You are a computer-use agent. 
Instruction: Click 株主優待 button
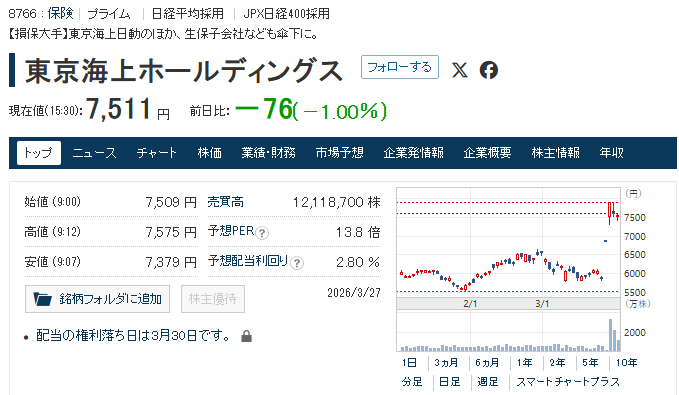(x=213, y=299)
